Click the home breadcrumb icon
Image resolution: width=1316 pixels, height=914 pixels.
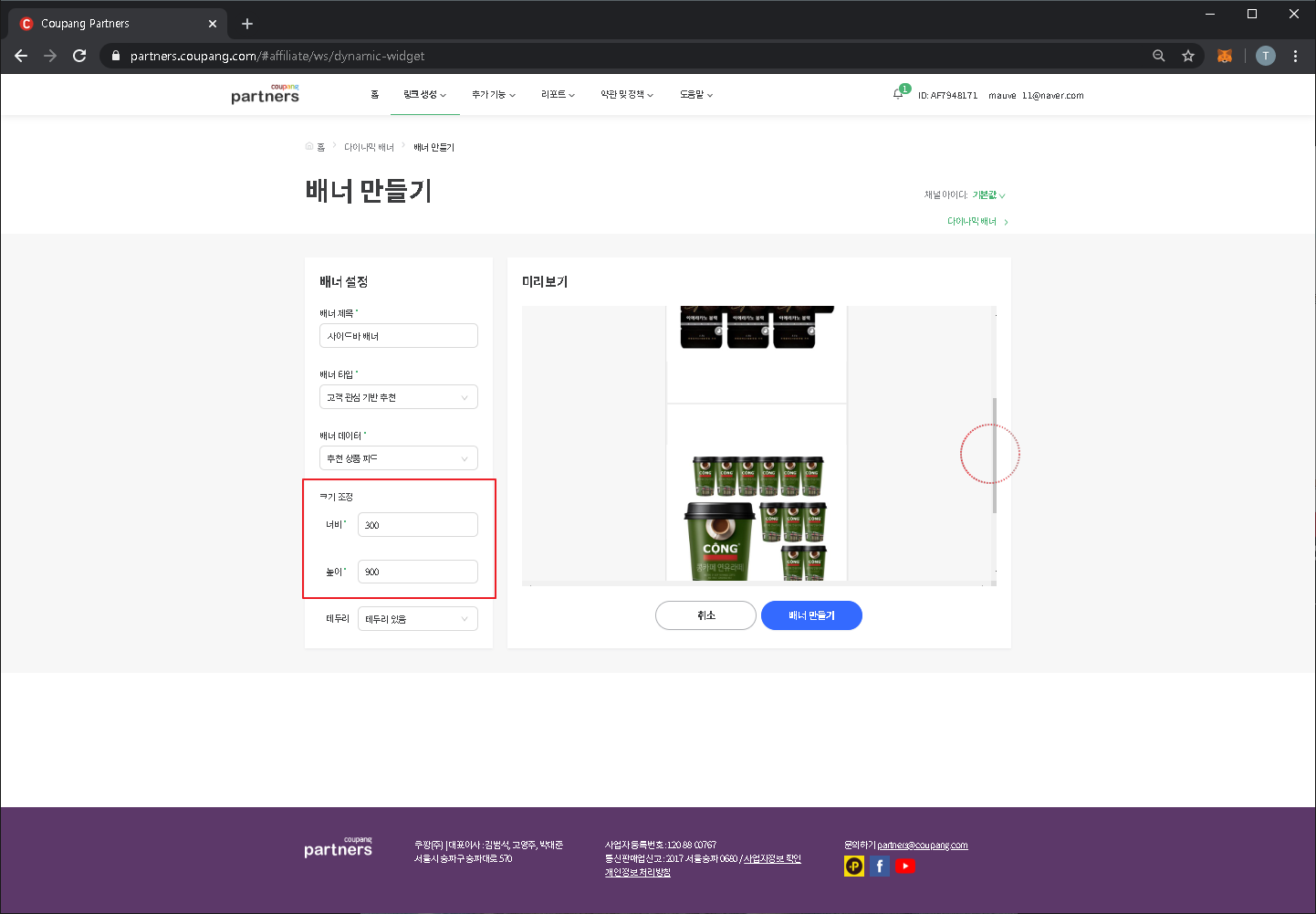310,147
